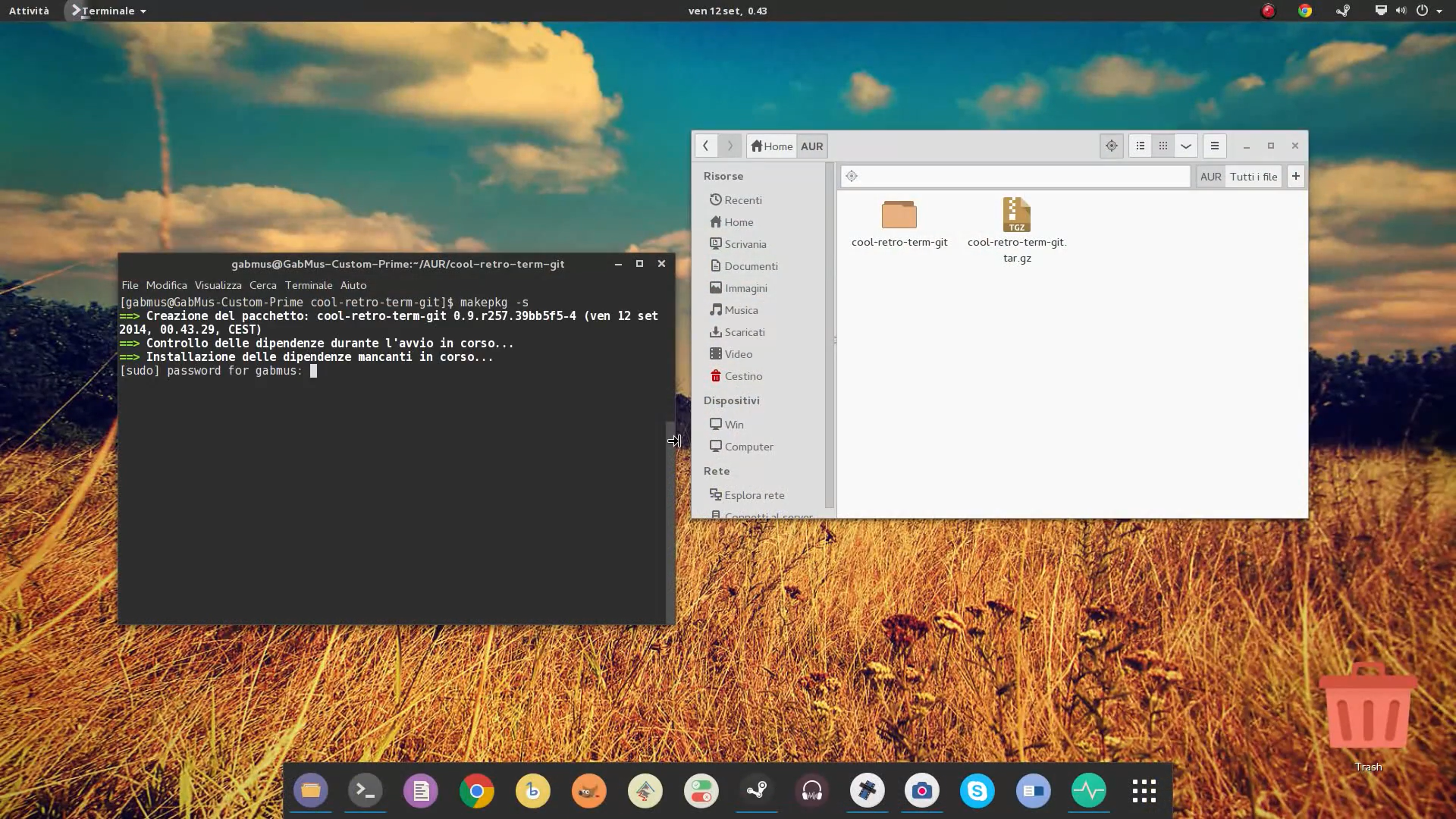Switch file manager to list view
1456x819 pixels.
point(1141,146)
